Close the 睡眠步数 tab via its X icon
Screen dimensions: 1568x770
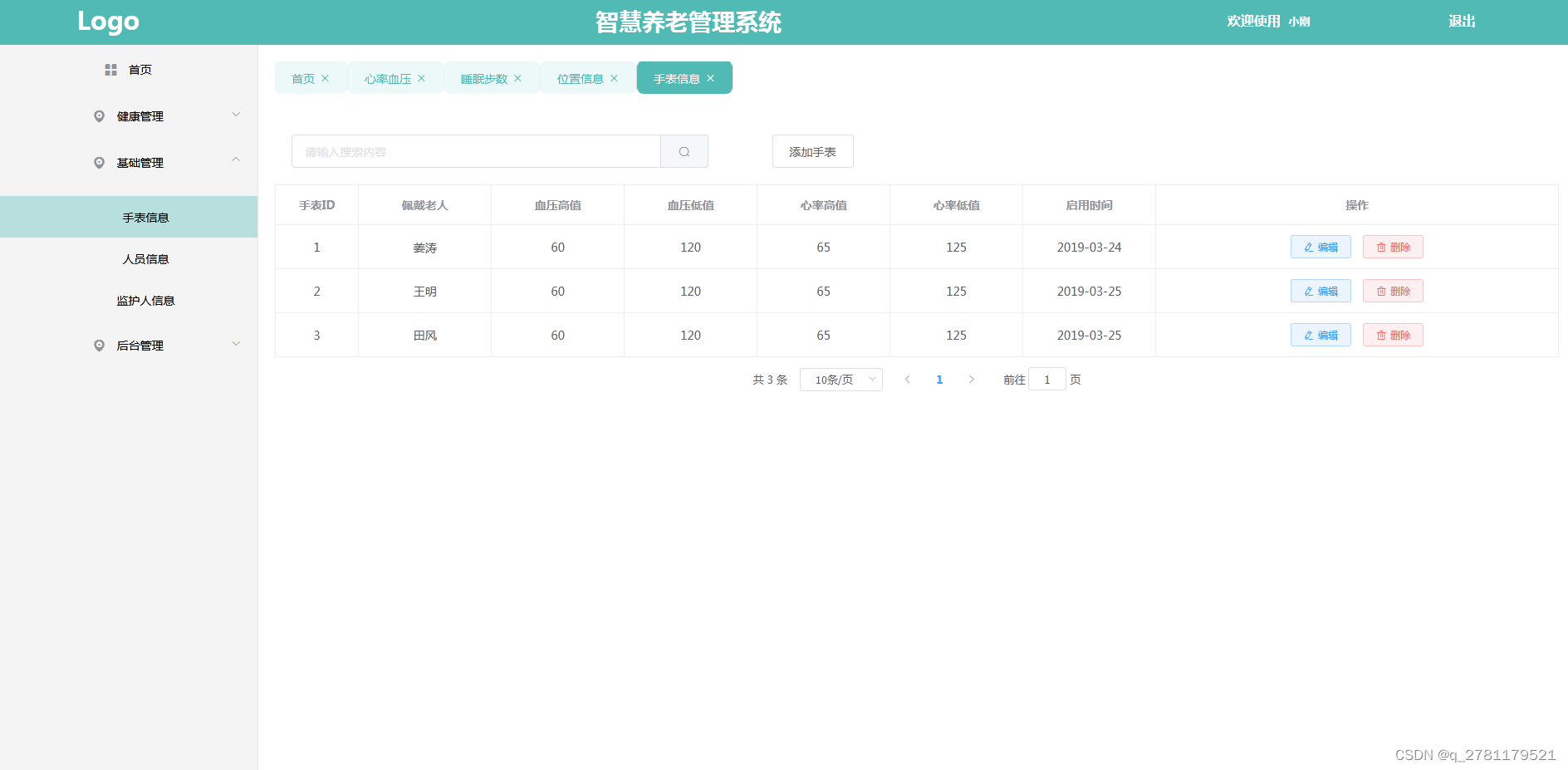click(x=517, y=78)
